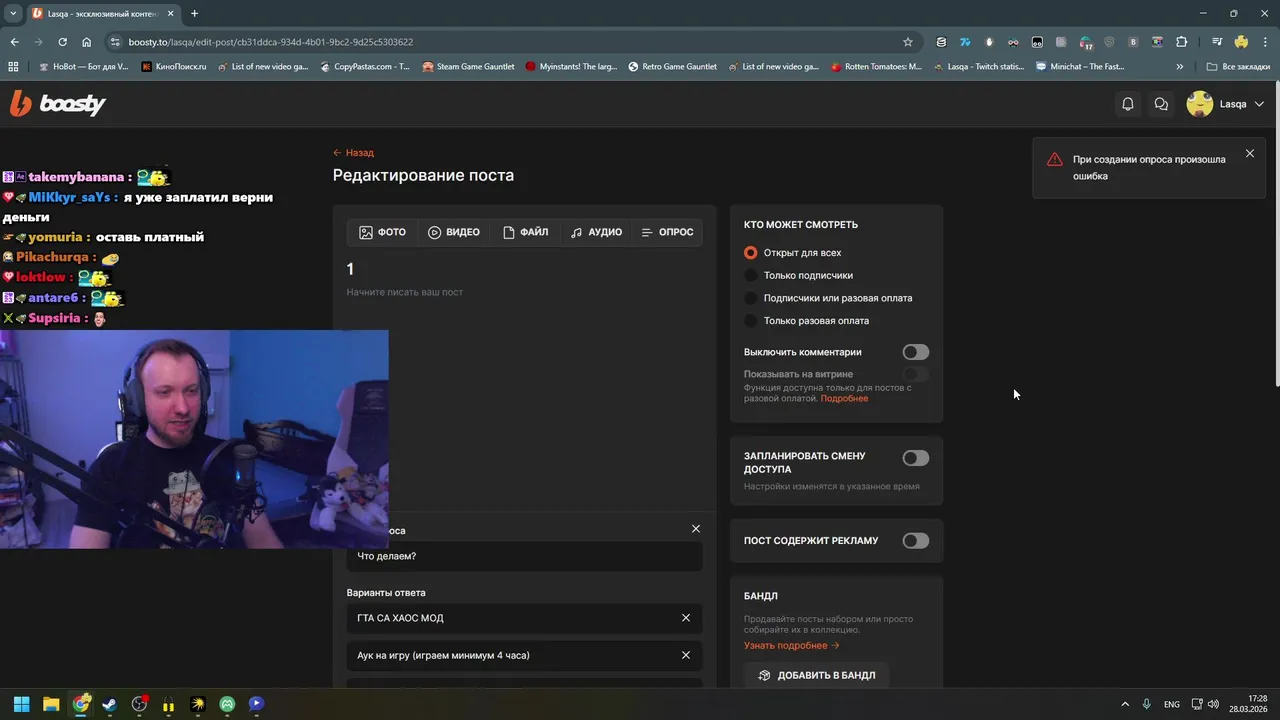Click the 7TV extension icon
1280x720 pixels.
pos(965,42)
